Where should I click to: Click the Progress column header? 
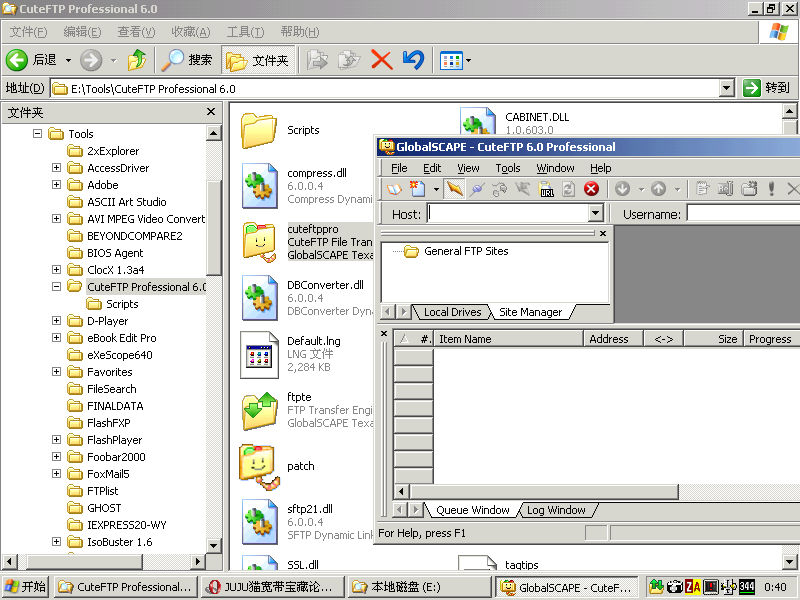click(770, 339)
